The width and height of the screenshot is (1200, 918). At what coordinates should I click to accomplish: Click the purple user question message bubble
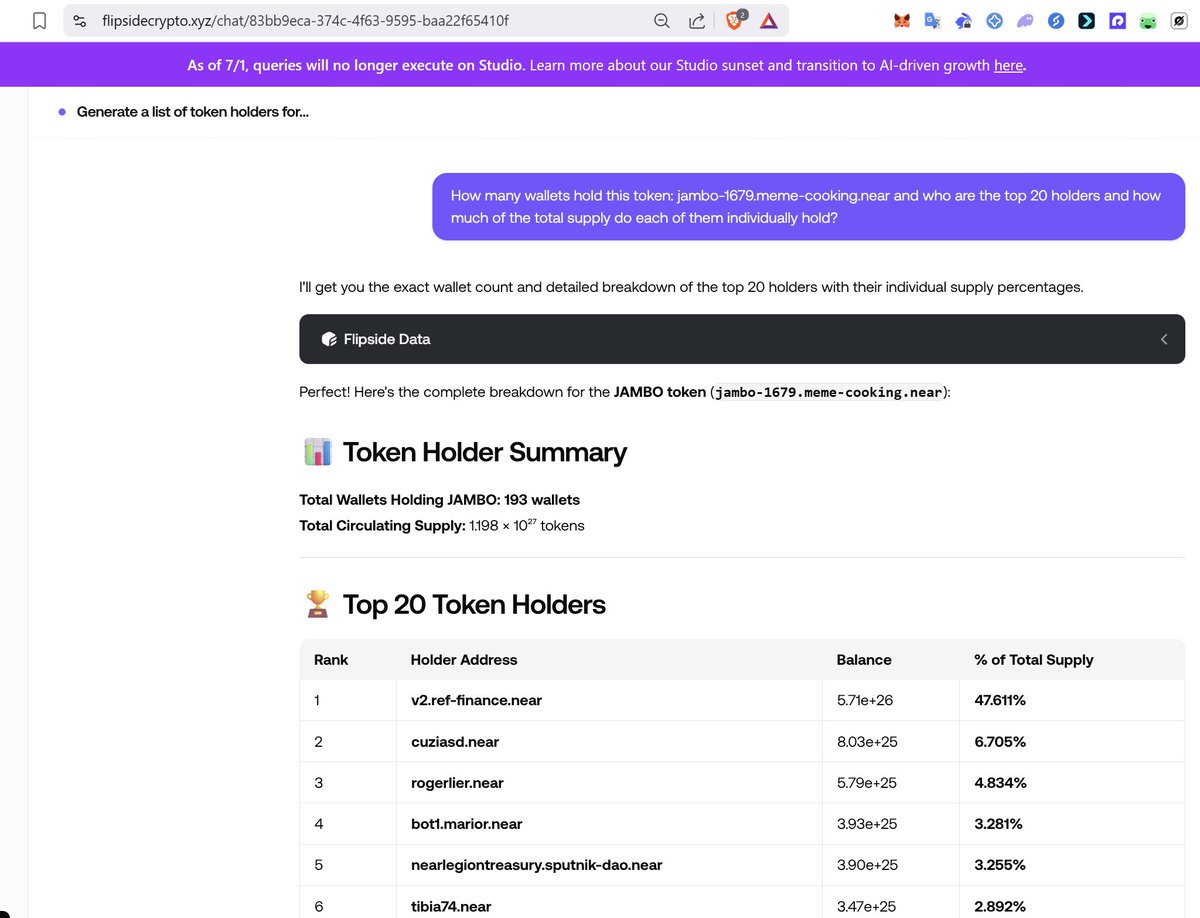808,206
